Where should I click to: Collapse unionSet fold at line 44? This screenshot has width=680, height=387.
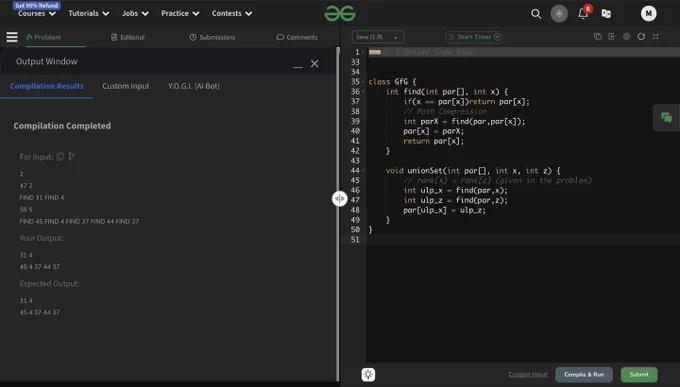(x=363, y=171)
